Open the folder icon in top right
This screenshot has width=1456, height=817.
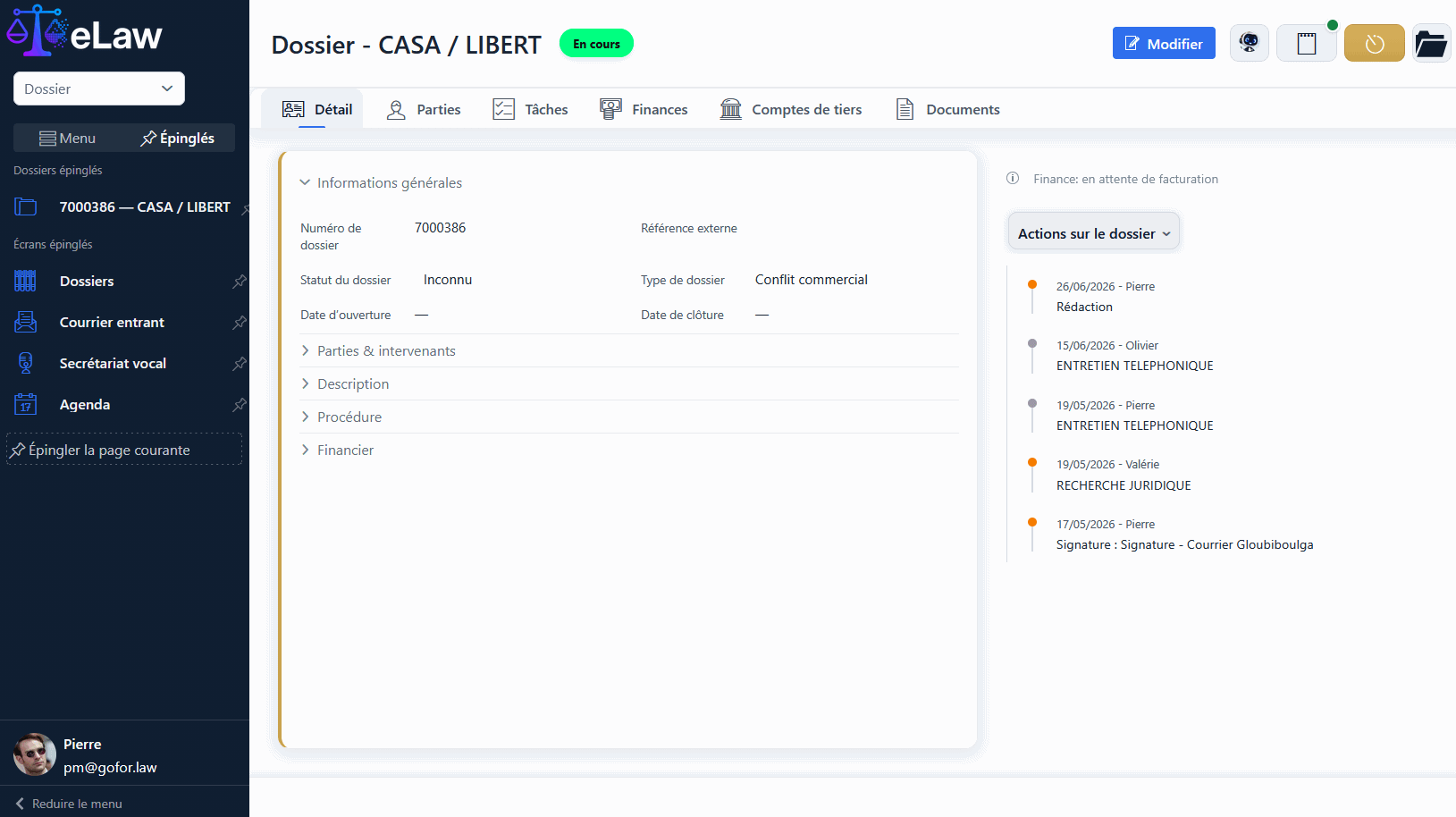[x=1431, y=43]
